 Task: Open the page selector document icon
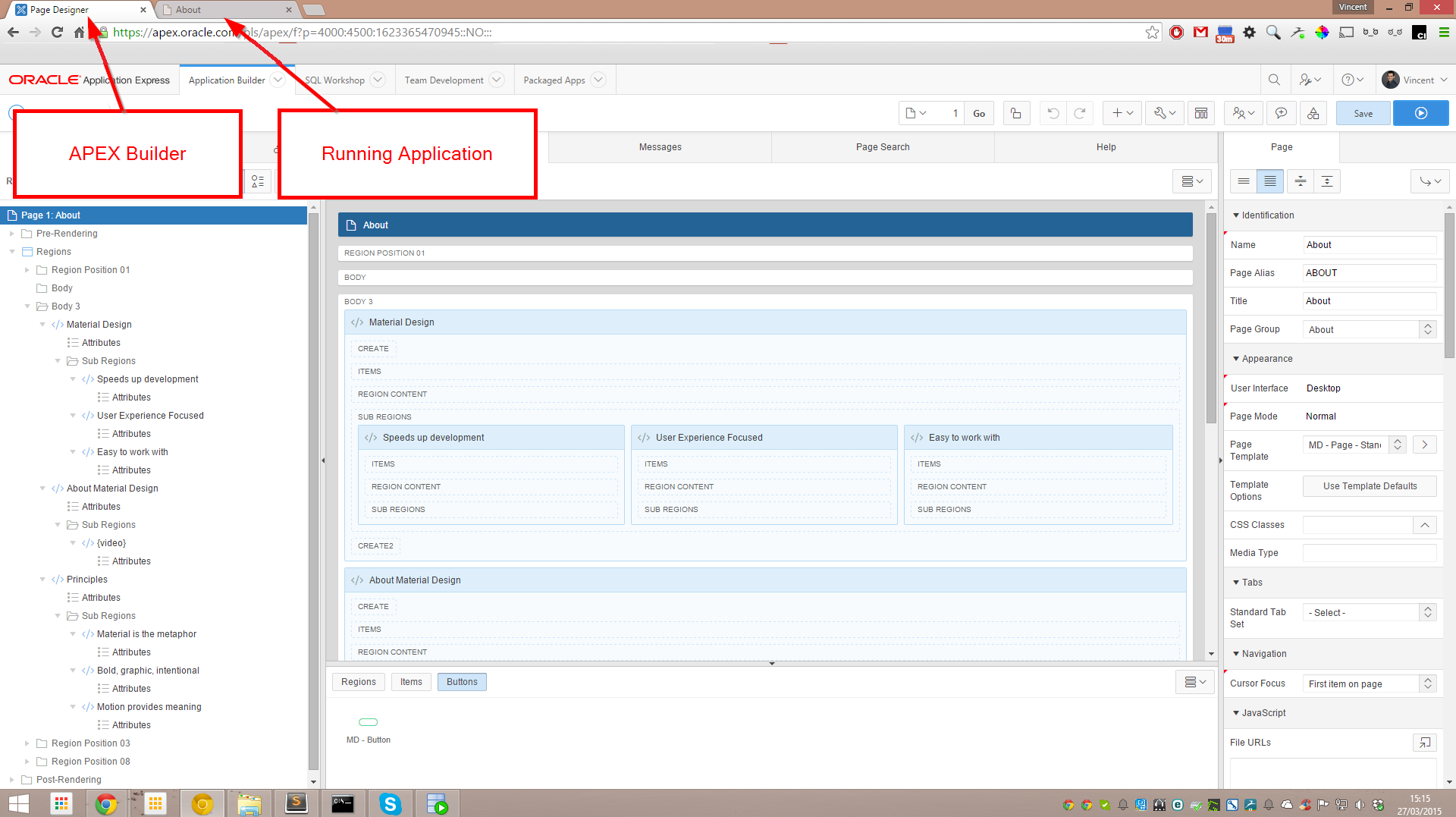click(916, 113)
